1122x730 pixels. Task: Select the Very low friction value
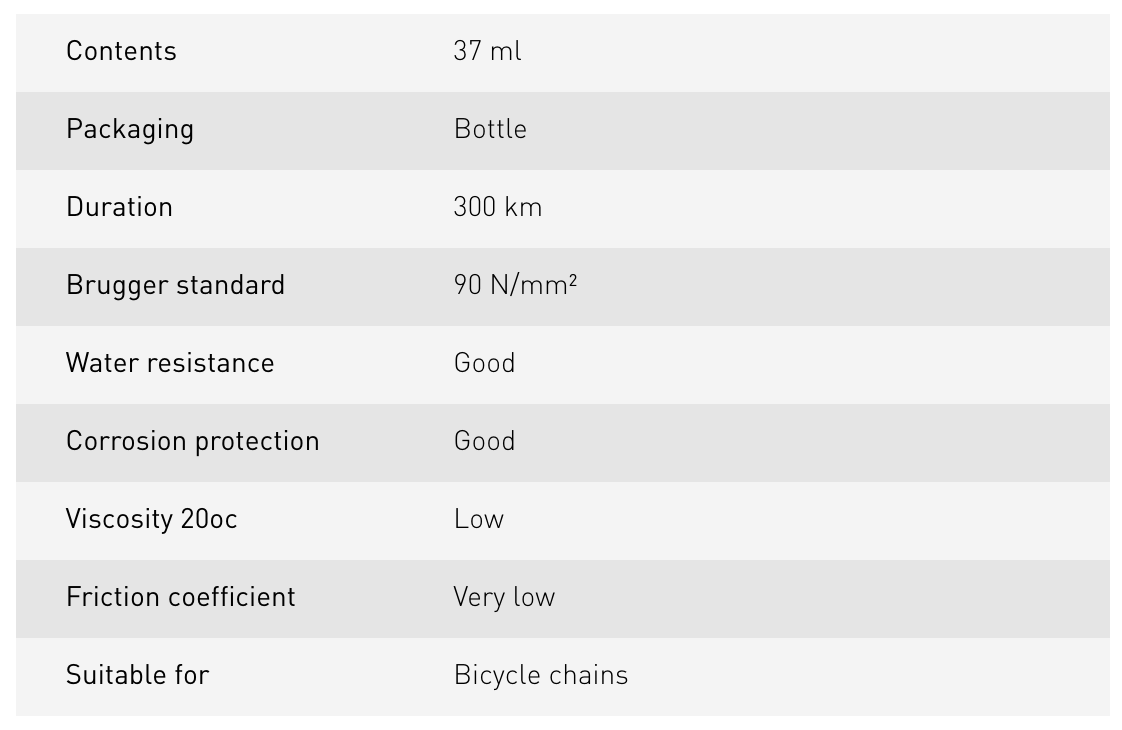tap(504, 597)
